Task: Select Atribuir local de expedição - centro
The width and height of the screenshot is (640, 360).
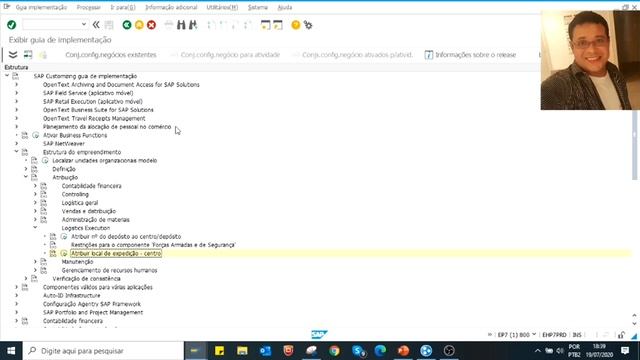Action: (x=116, y=253)
